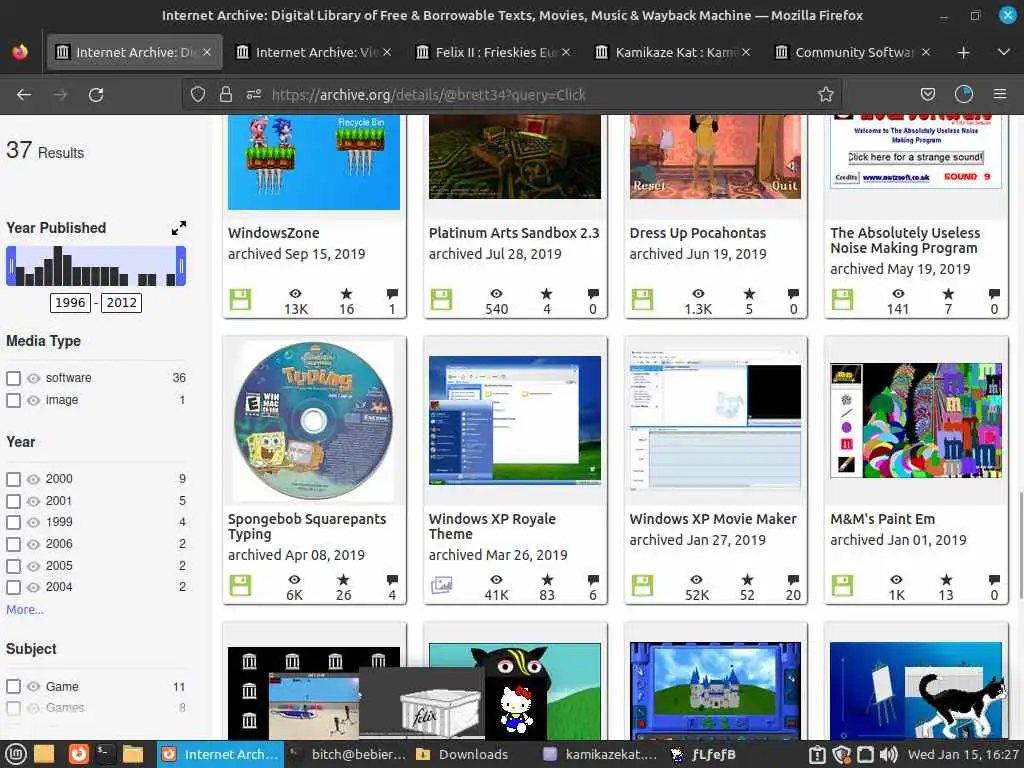Switch to the second Internet Archive tab

tap(313, 52)
